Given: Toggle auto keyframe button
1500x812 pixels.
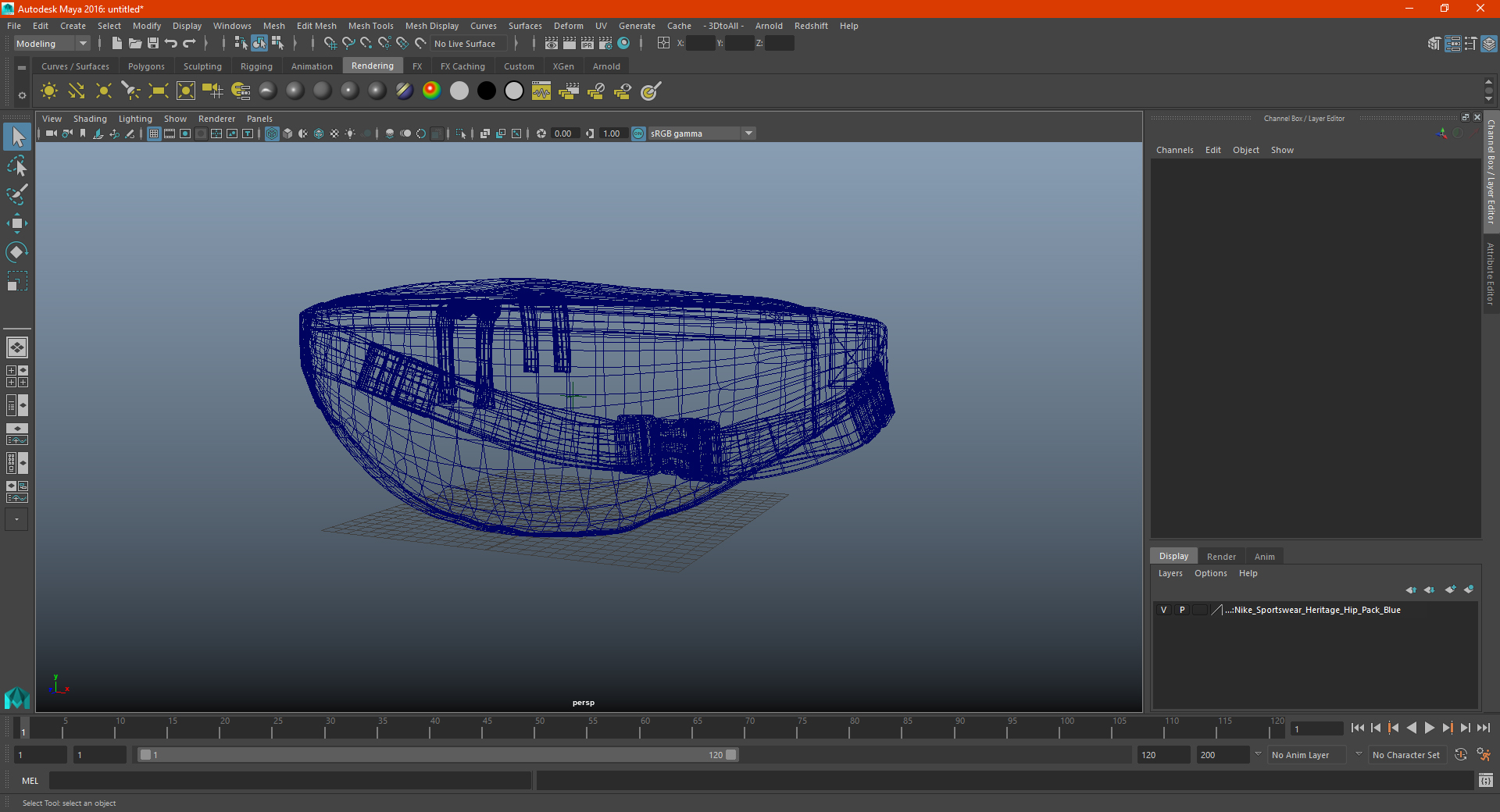Looking at the screenshot, I should (1461, 755).
